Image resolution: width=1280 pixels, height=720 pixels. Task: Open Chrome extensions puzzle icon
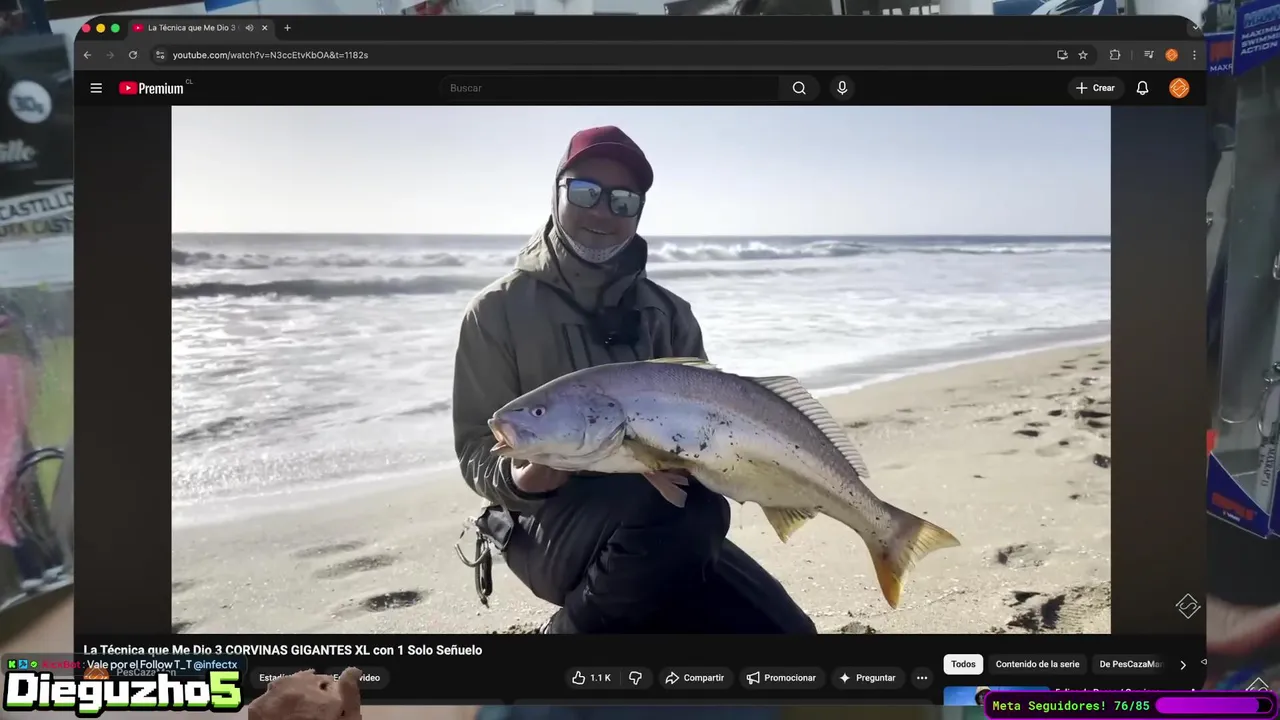[x=1115, y=55]
